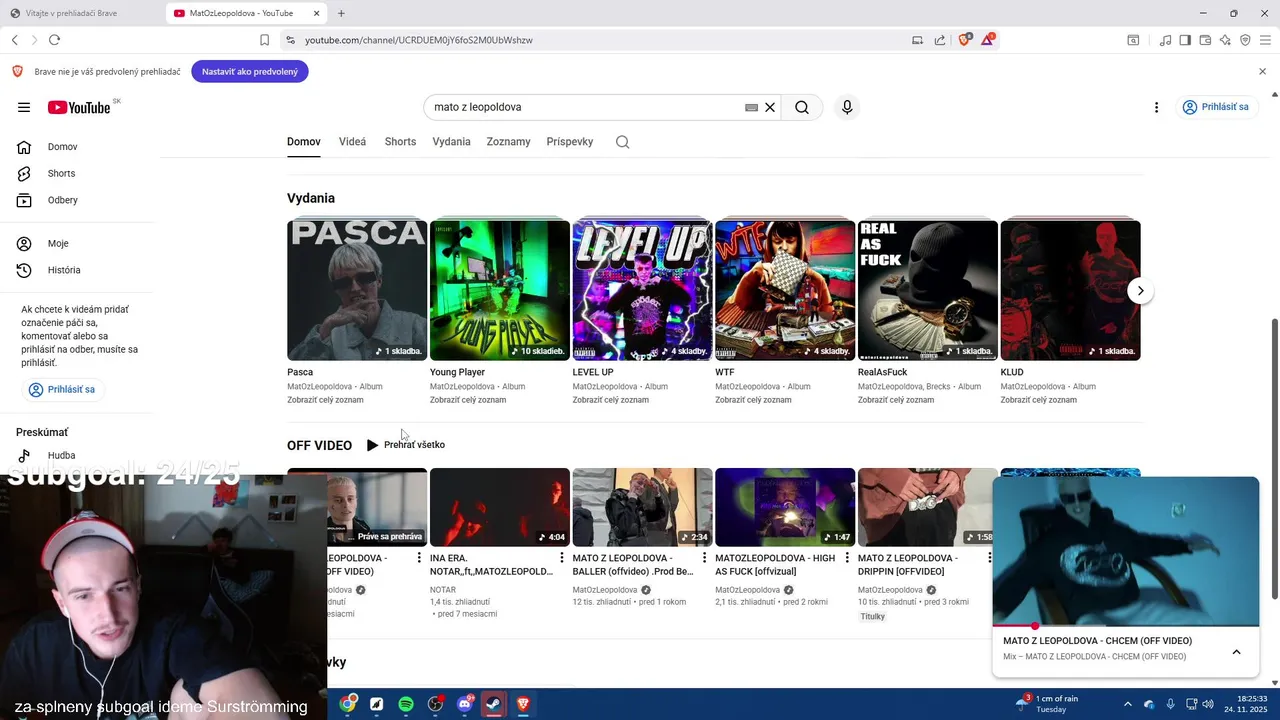
Task: Select the Shorts channel tab
Action: point(400,142)
